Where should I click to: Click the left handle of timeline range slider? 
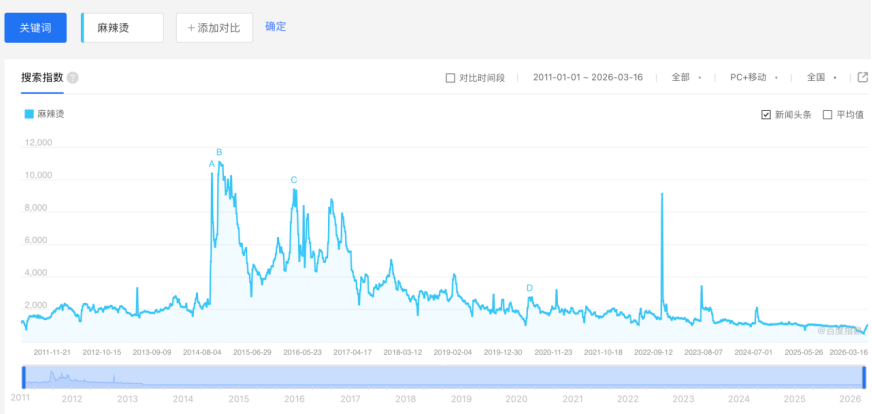[24, 377]
